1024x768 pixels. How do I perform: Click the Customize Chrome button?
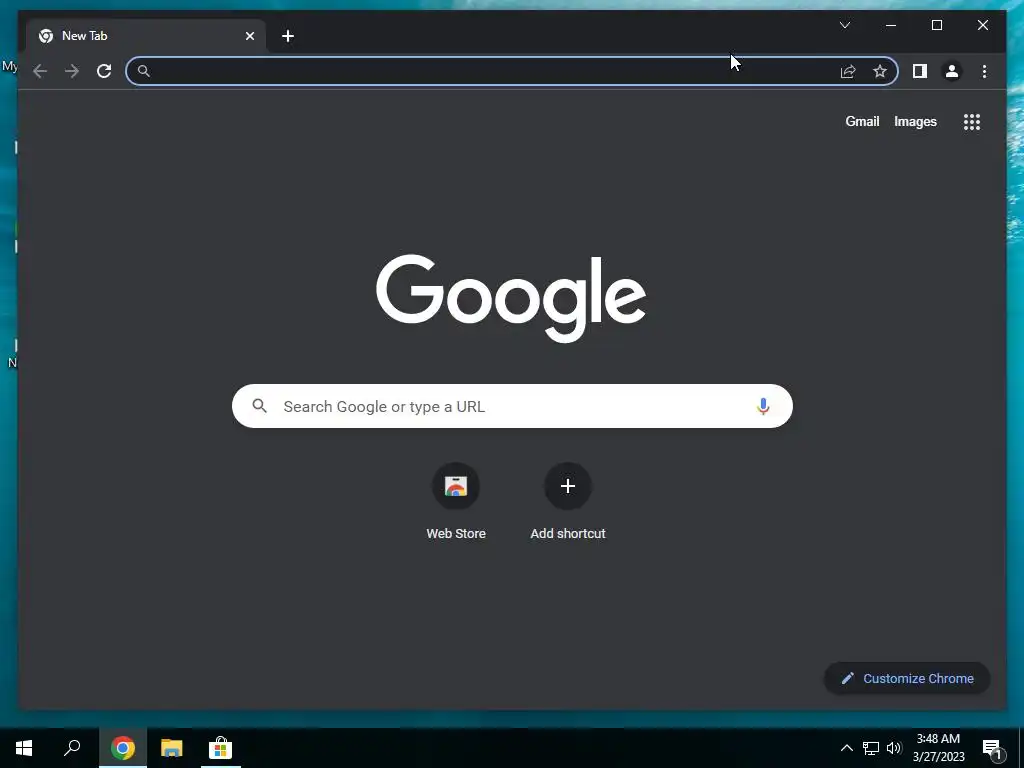(907, 679)
